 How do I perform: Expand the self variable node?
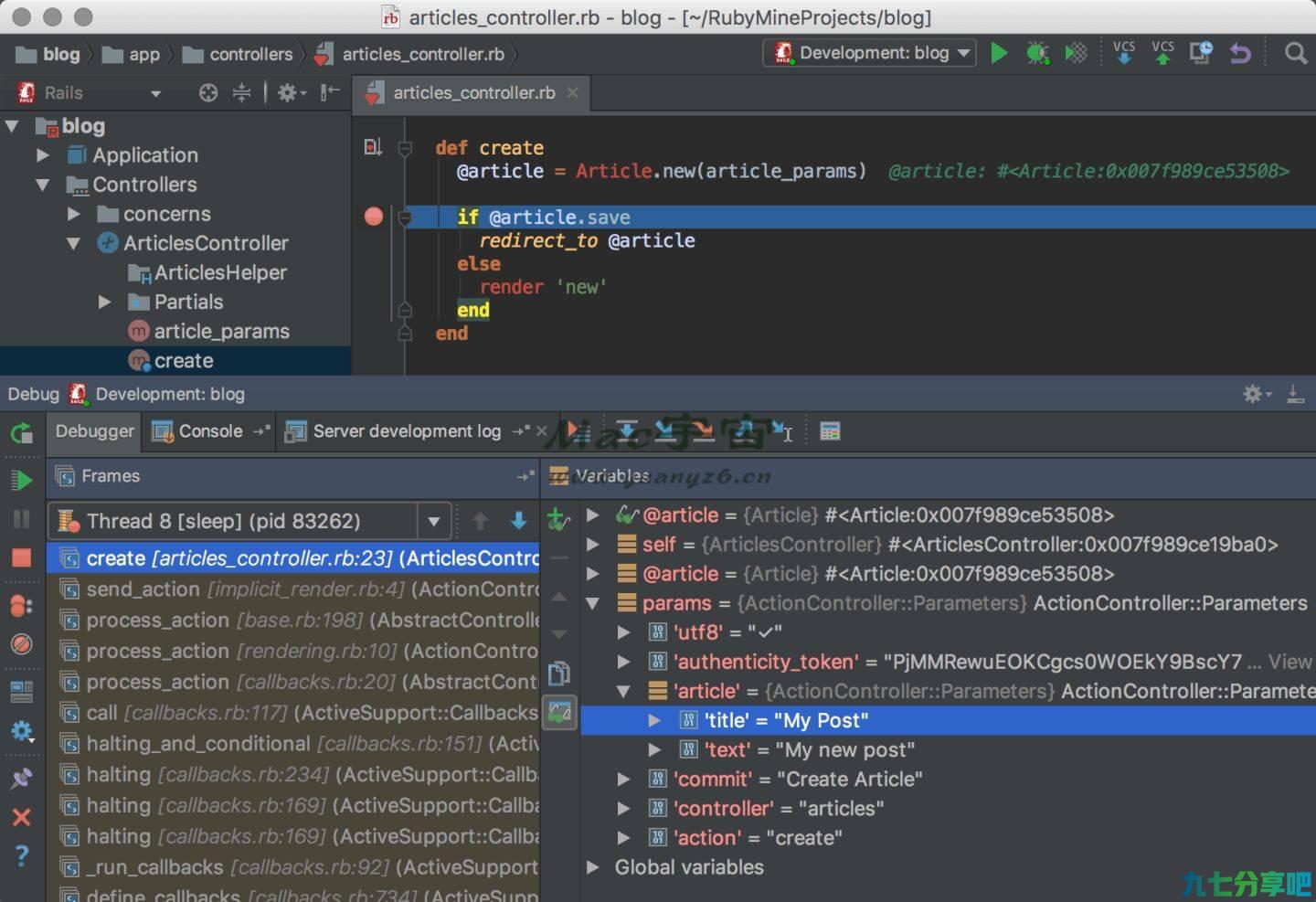click(592, 545)
